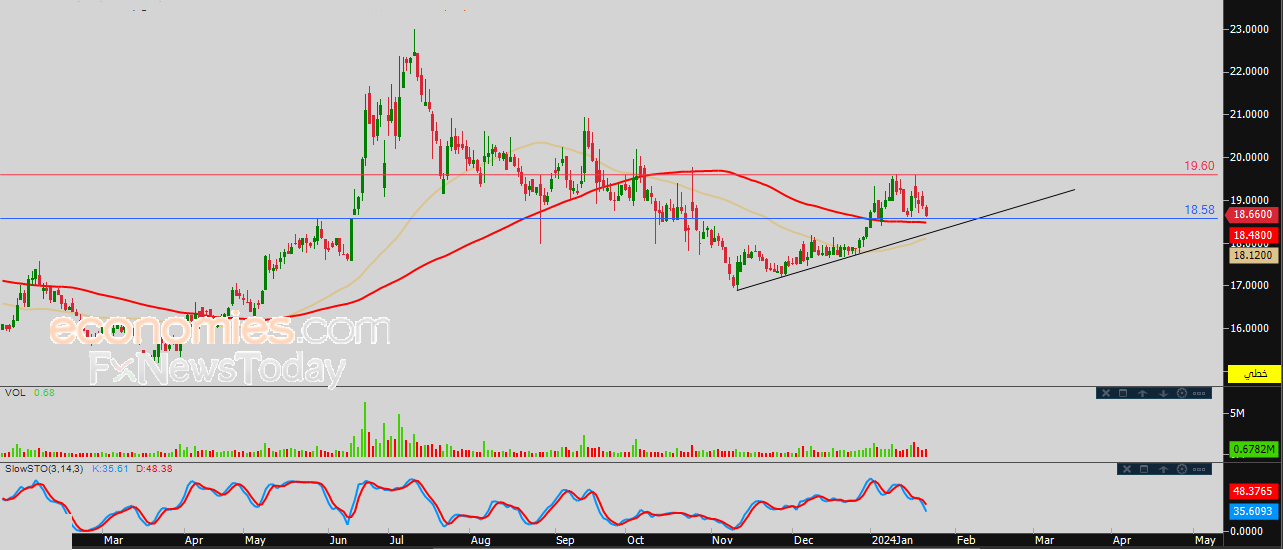Select the 18.58 support line label
Viewport: 1283px width, 550px height.
tap(1198, 209)
